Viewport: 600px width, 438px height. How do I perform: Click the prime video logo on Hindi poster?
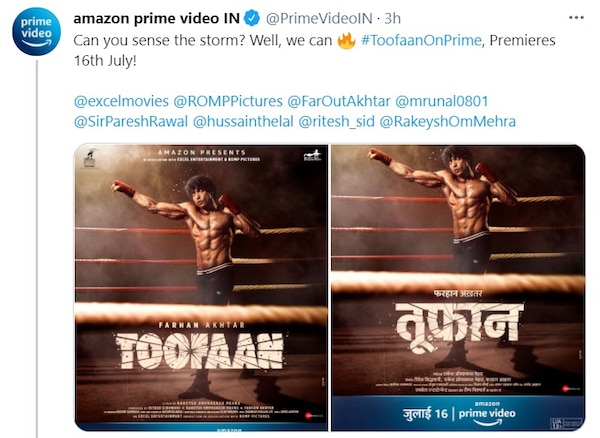pos(487,414)
